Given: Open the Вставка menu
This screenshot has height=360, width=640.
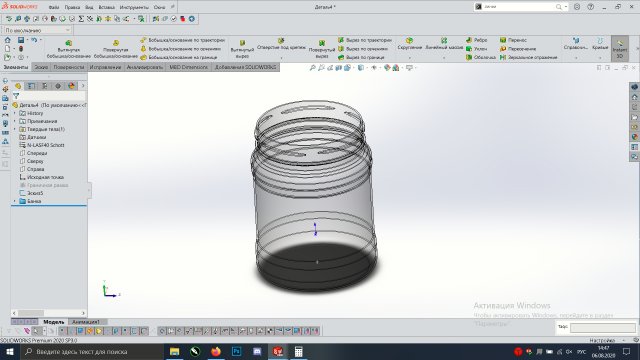Looking at the screenshot, I should (x=106, y=7).
